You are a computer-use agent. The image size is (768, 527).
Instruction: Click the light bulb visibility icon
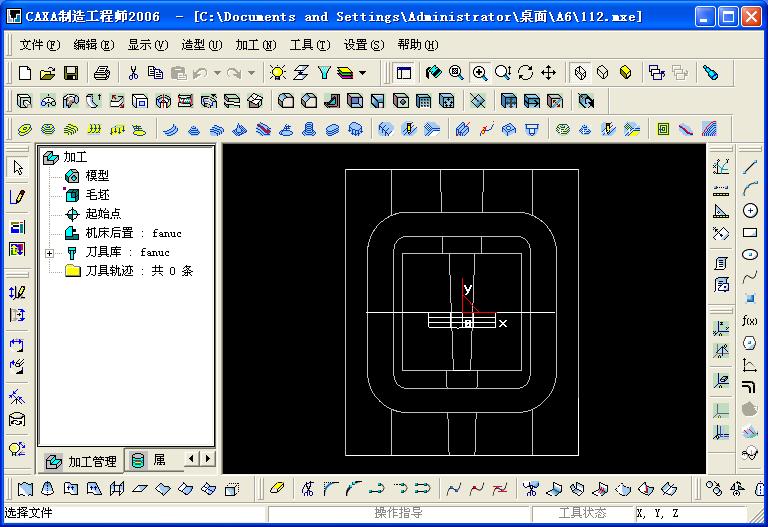tap(278, 73)
